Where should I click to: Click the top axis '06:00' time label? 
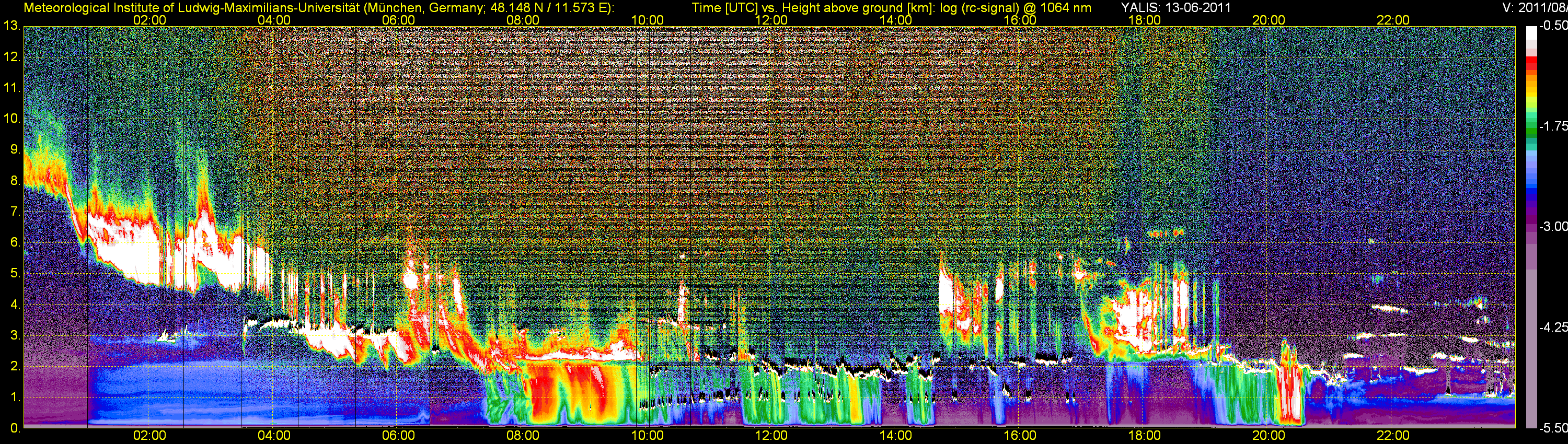(399, 20)
